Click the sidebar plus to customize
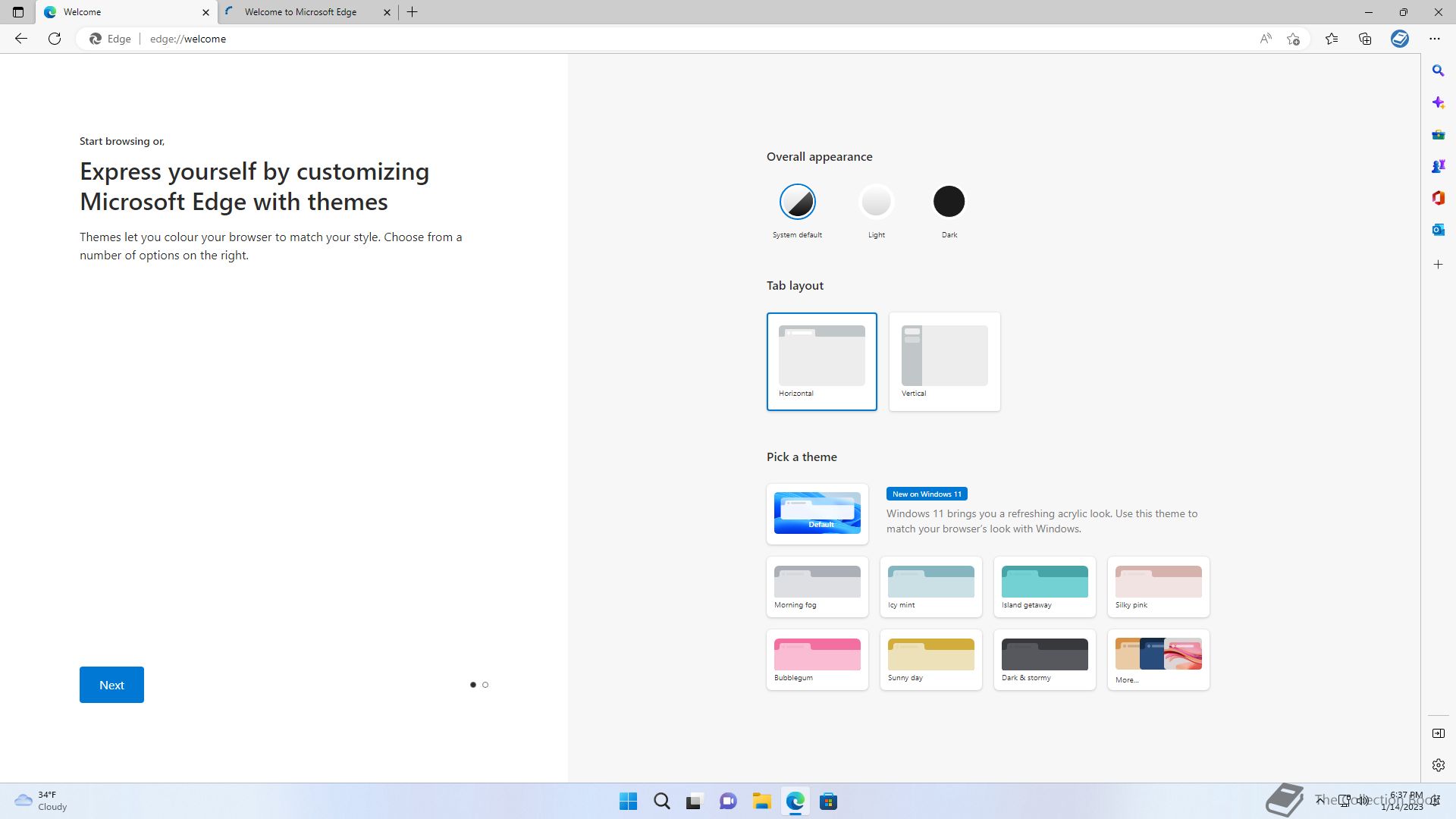This screenshot has height=819, width=1456. tap(1439, 265)
